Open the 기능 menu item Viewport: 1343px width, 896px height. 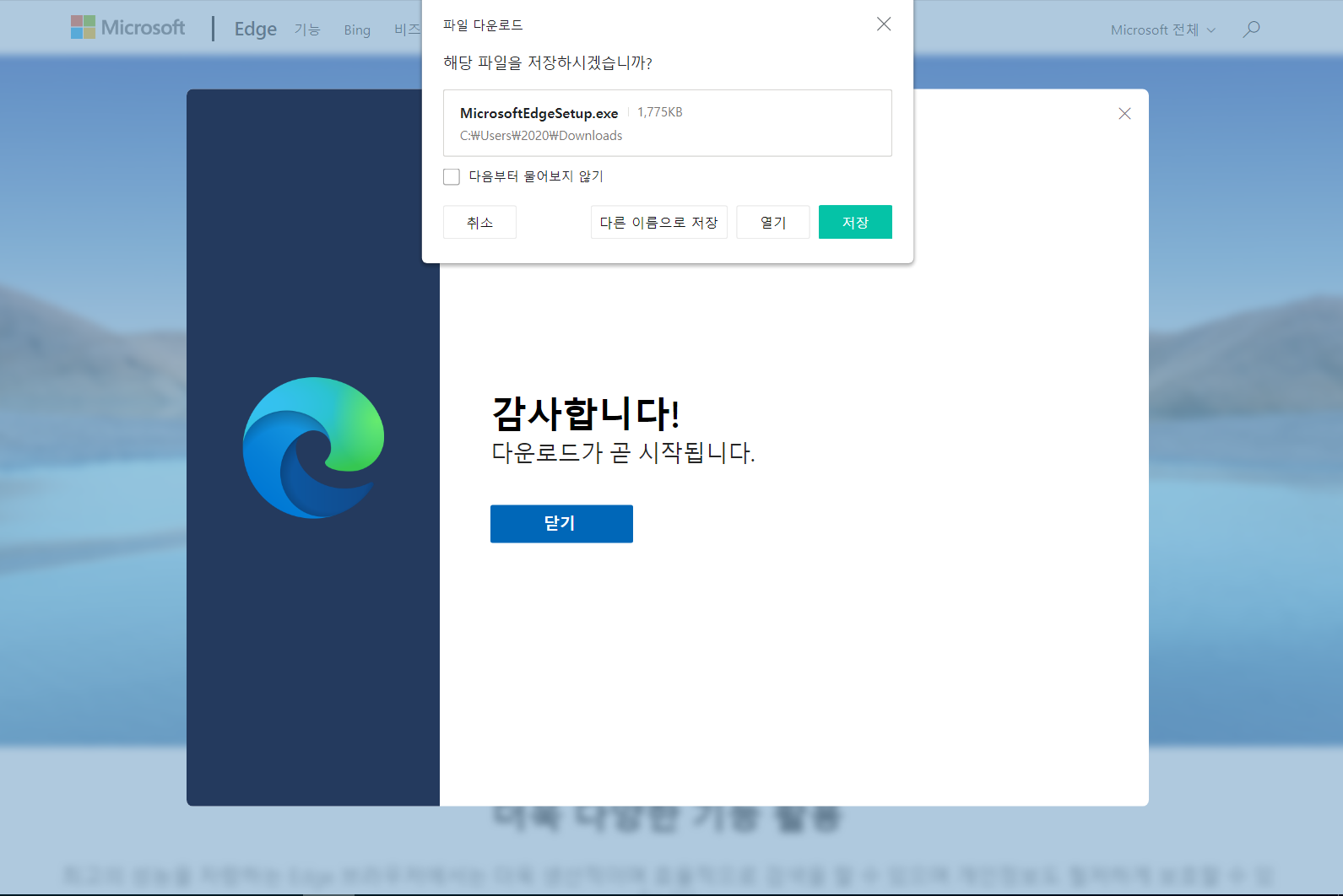pos(307,30)
